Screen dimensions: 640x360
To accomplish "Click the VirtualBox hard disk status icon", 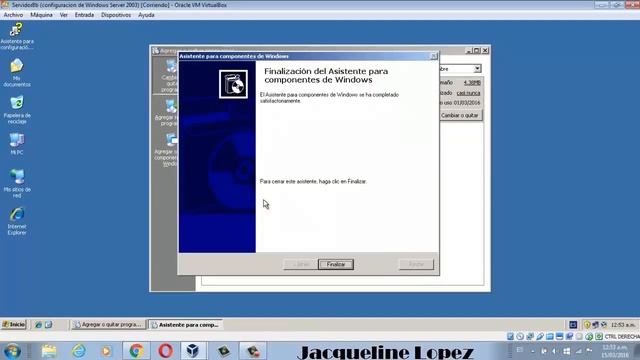I will [510, 336].
